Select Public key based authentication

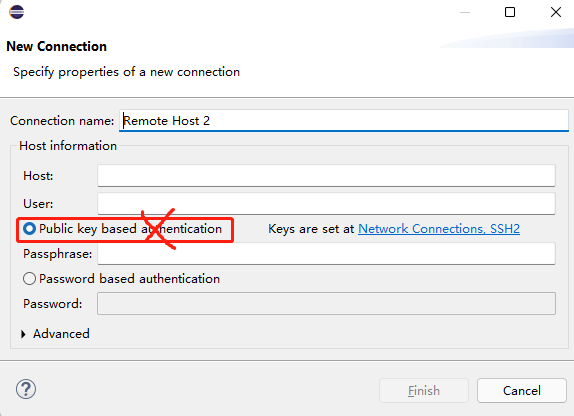tap(29, 229)
